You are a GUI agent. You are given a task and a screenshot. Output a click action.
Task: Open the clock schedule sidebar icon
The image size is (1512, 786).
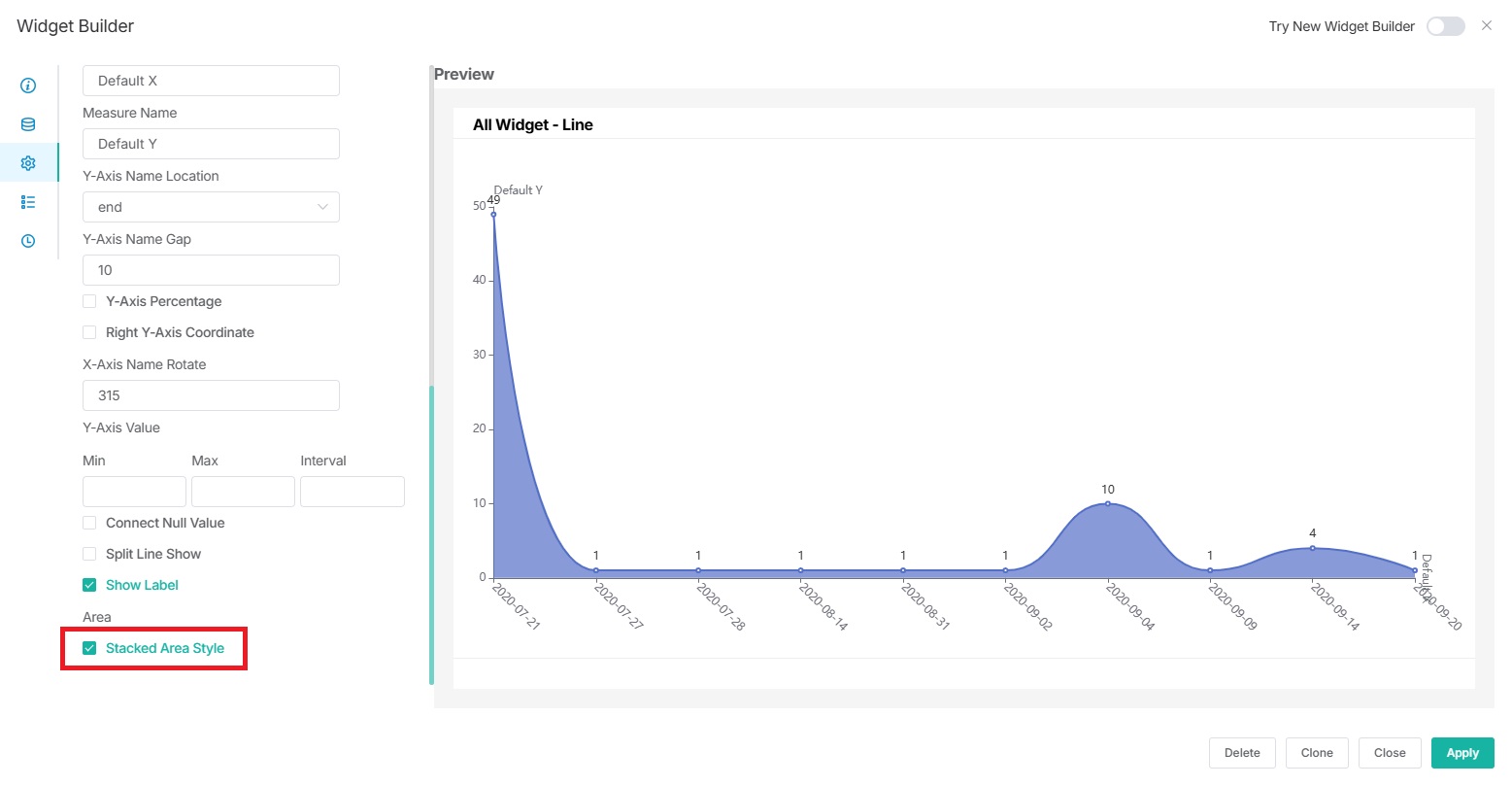(x=28, y=241)
